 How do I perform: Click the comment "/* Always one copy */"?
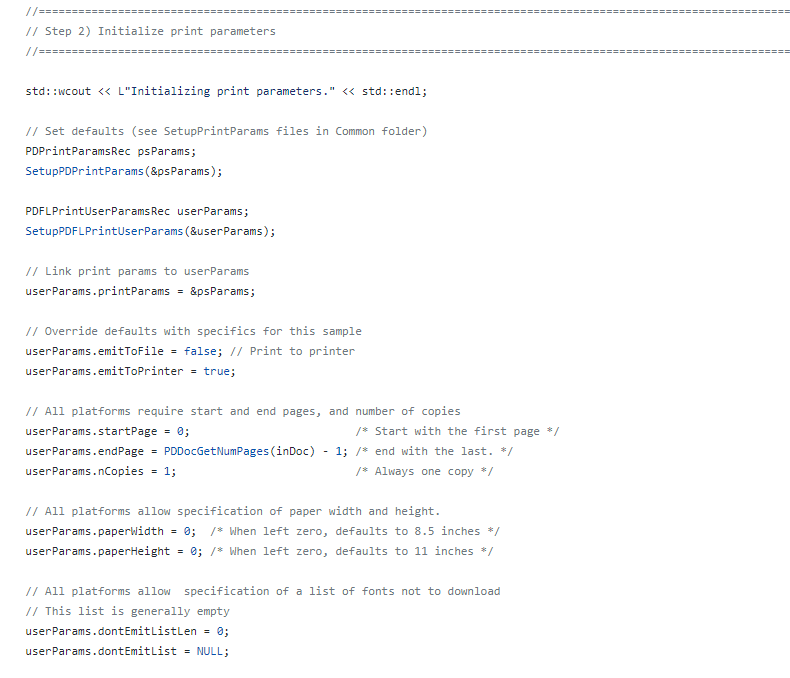pyautogui.click(x=424, y=471)
